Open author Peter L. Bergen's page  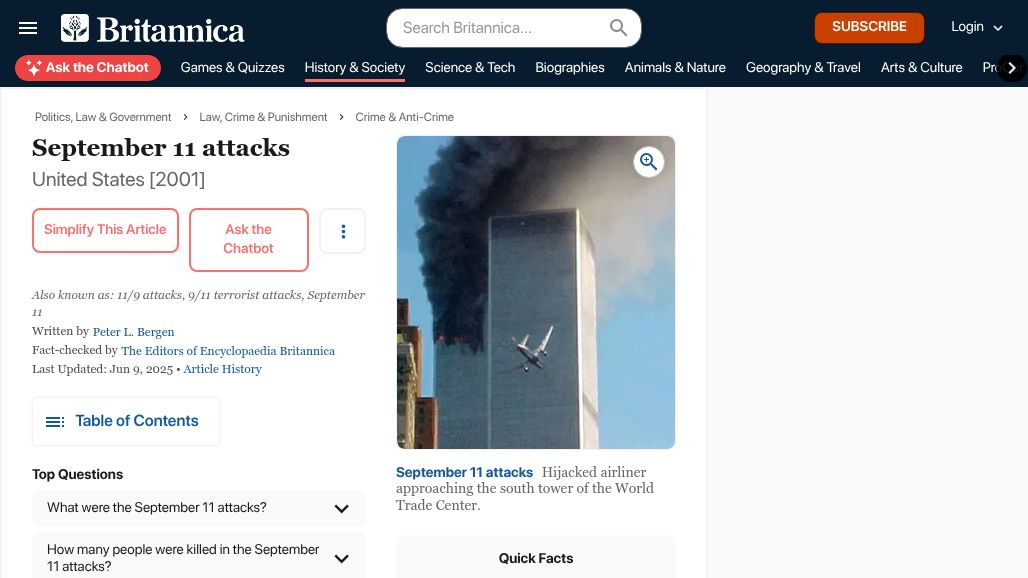coord(133,332)
